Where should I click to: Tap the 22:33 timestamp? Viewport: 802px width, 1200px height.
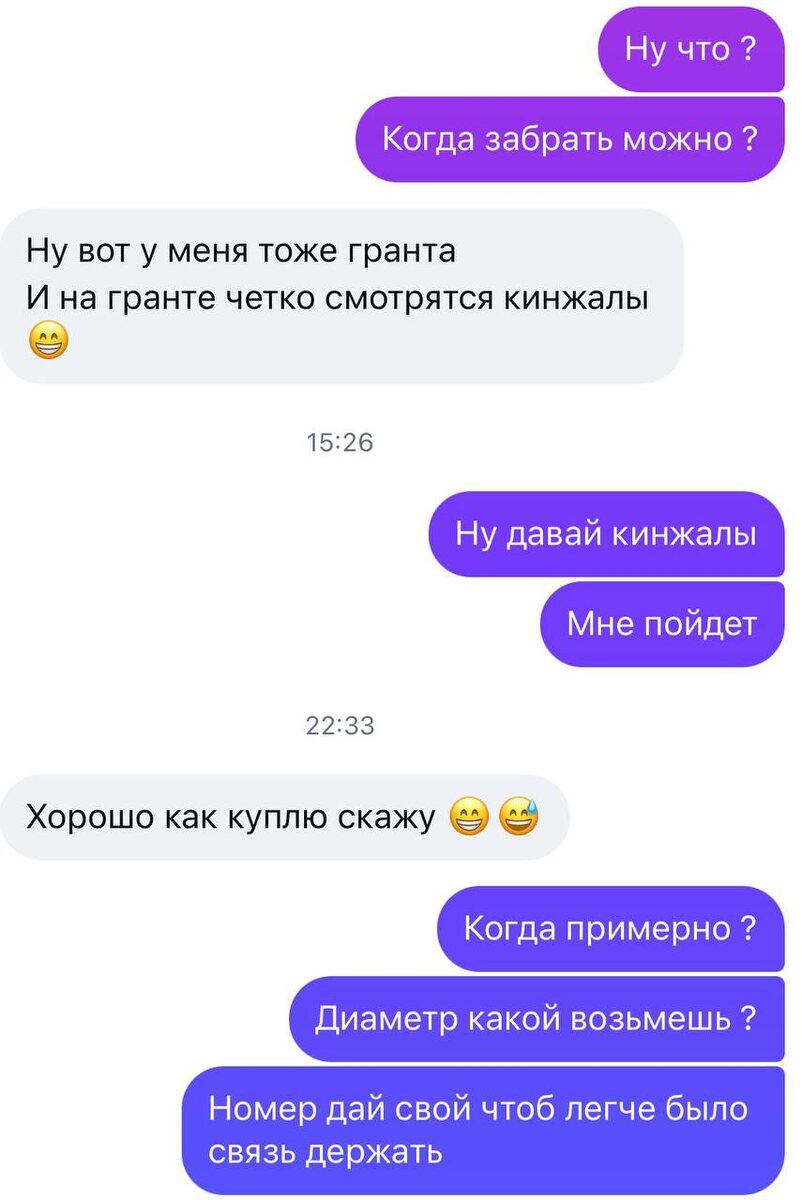[x=340, y=726]
